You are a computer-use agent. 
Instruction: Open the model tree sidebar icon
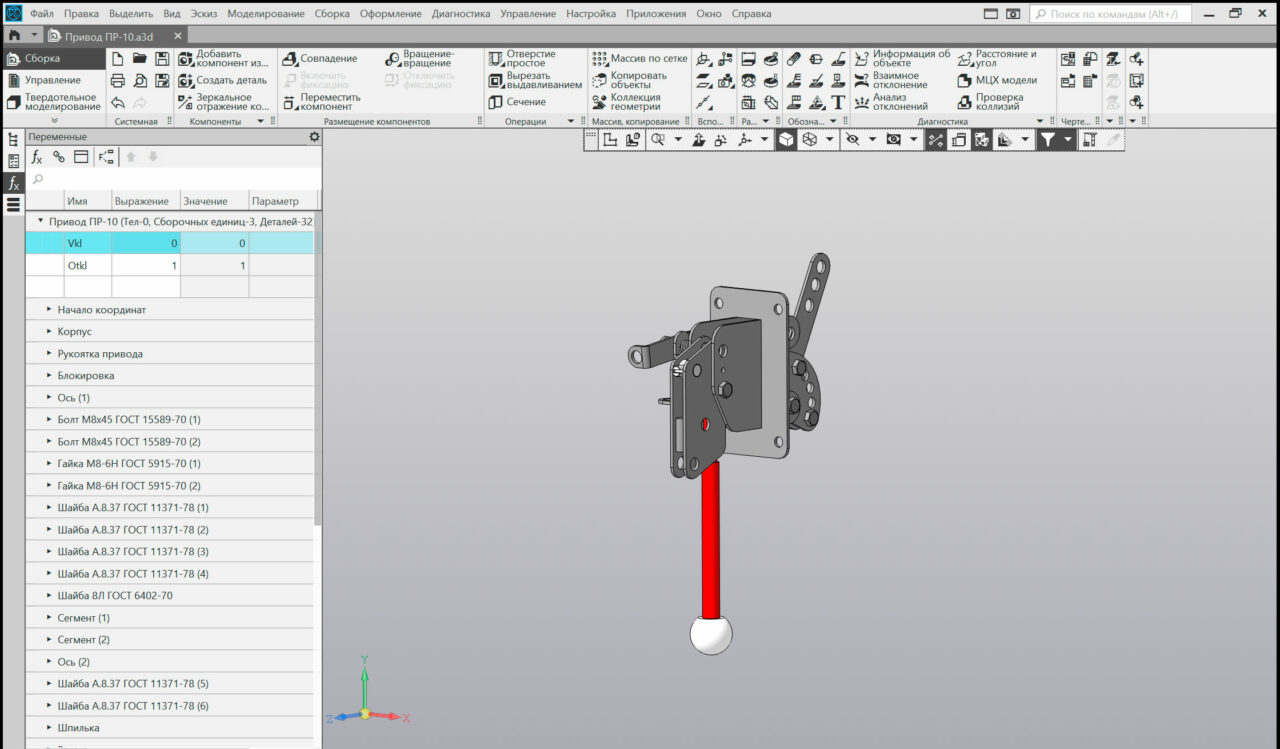point(13,139)
